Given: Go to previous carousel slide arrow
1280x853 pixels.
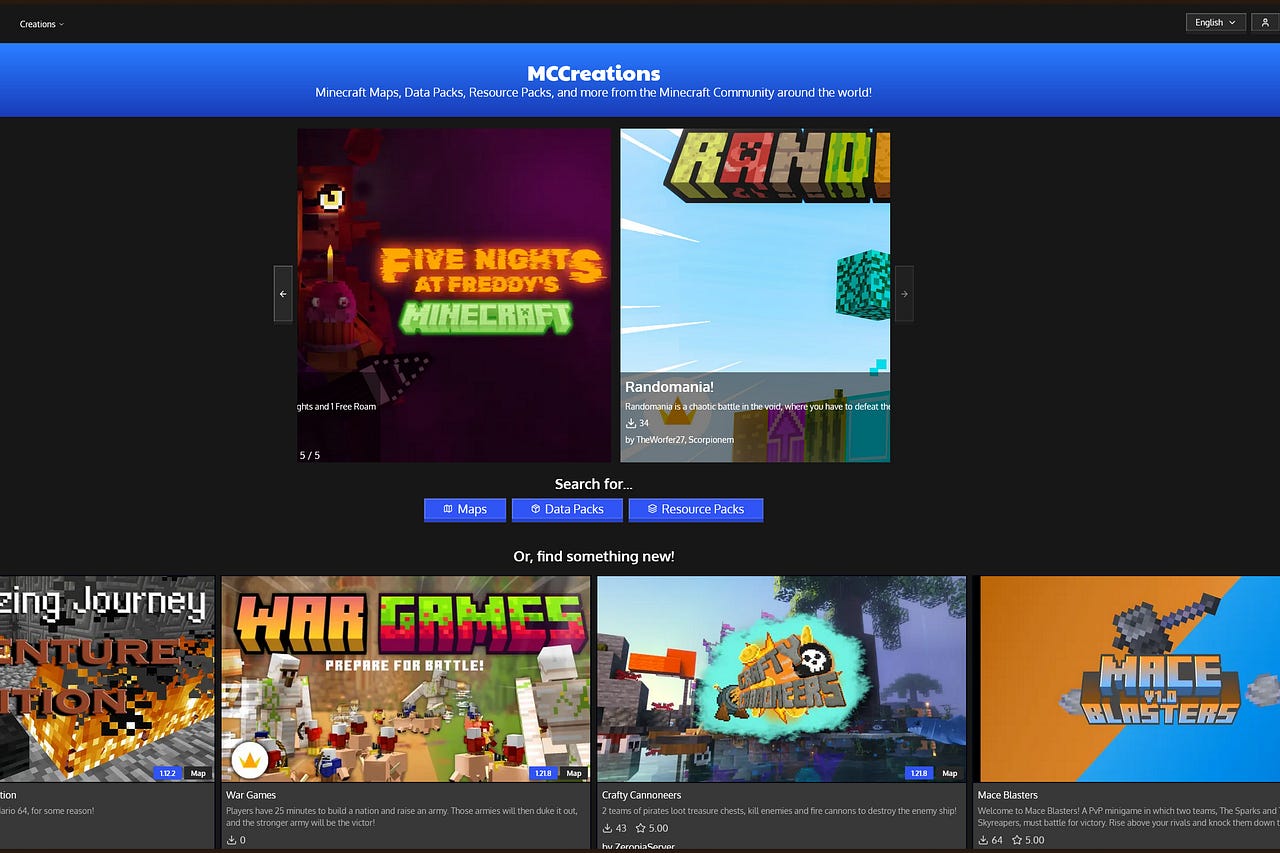Looking at the screenshot, I should click(x=283, y=294).
